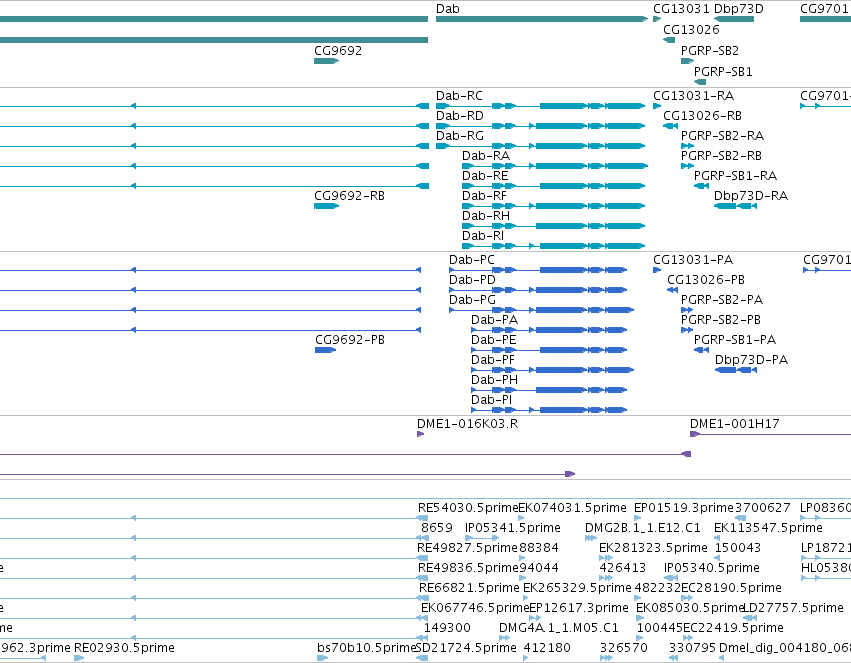Select the bs70b10.5prime EST label

point(366,648)
